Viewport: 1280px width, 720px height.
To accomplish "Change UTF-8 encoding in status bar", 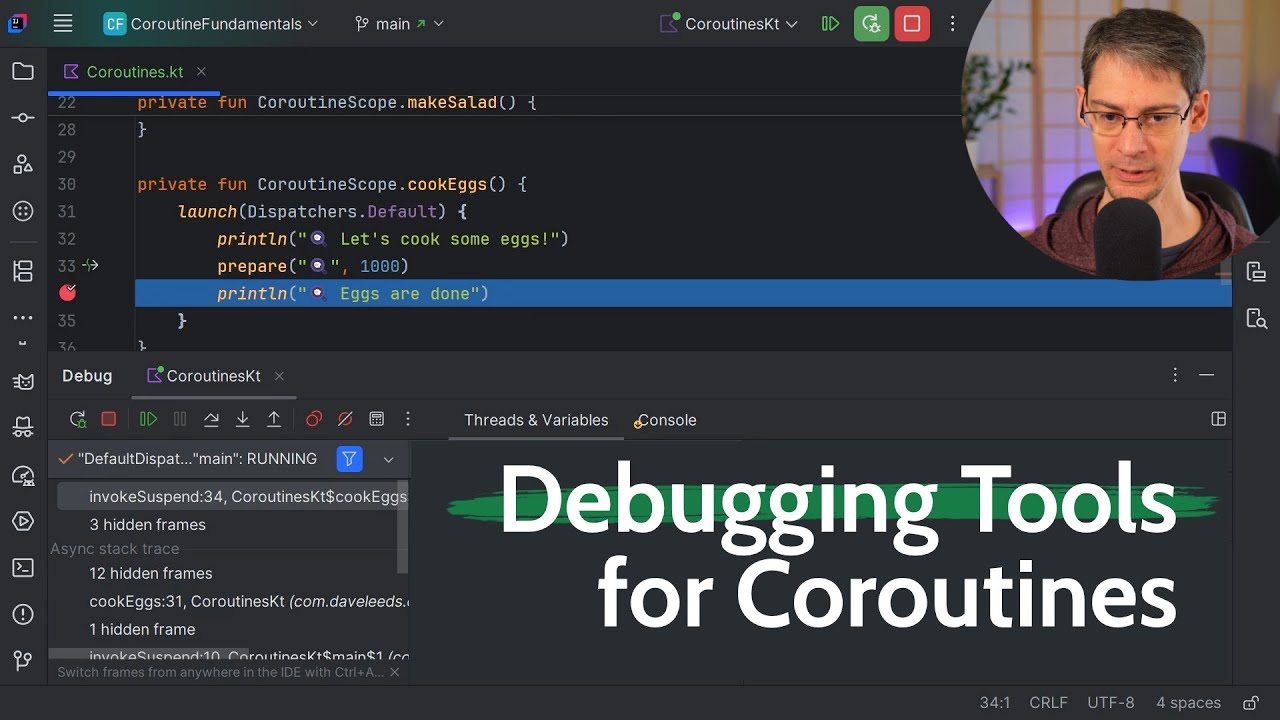I will [x=1110, y=703].
